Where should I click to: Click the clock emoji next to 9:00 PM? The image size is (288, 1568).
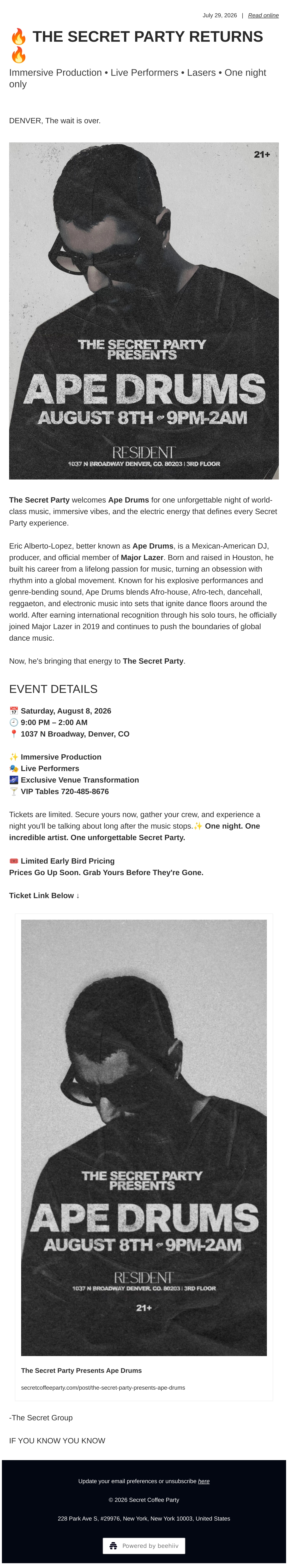[14, 722]
